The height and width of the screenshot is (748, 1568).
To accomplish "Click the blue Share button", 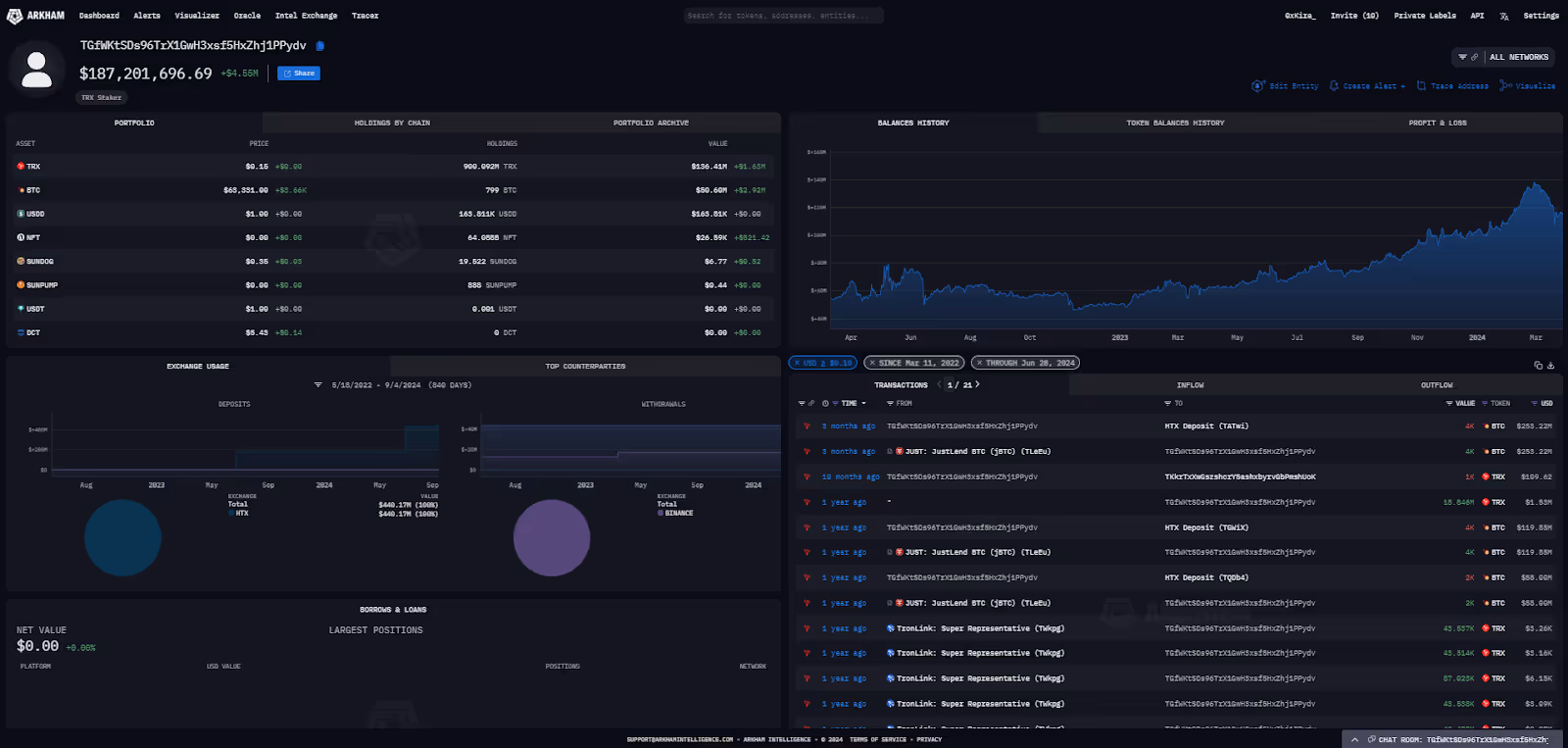I will (299, 74).
